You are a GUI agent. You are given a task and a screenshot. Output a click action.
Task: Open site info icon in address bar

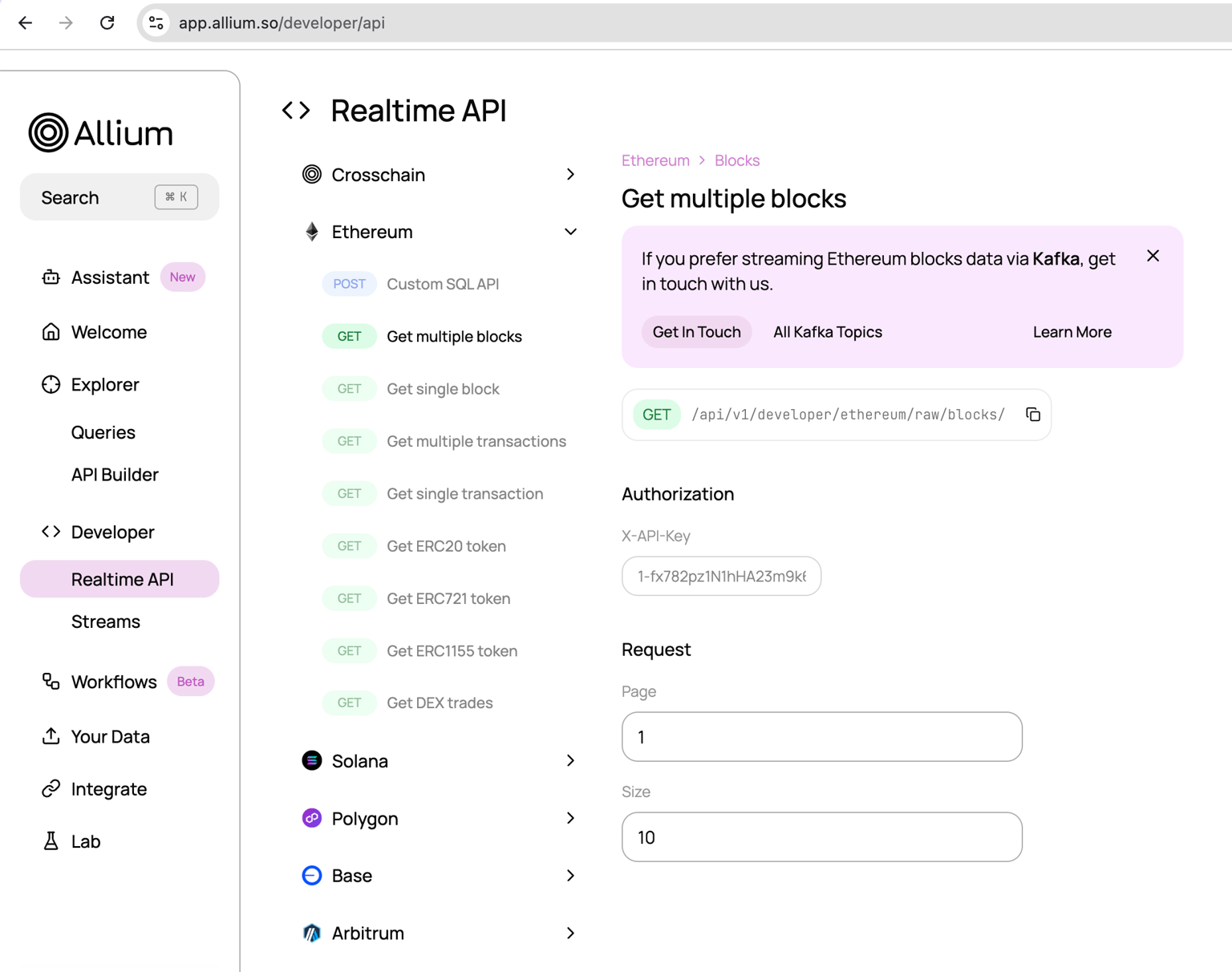156,23
